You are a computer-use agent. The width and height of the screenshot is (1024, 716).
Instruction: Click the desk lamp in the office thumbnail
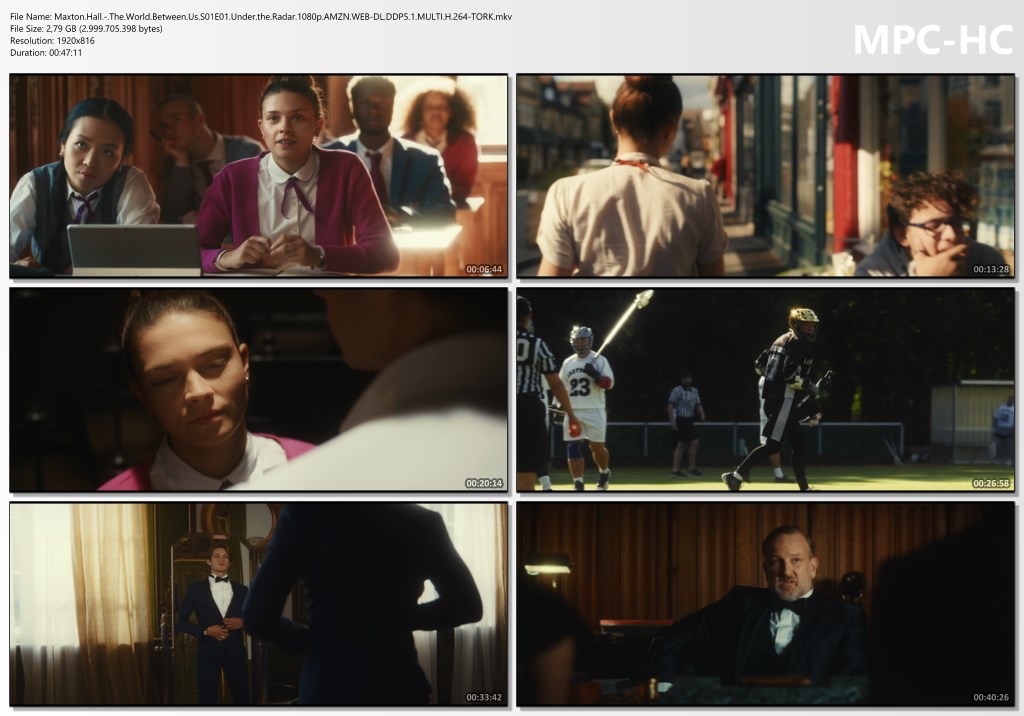click(x=547, y=568)
